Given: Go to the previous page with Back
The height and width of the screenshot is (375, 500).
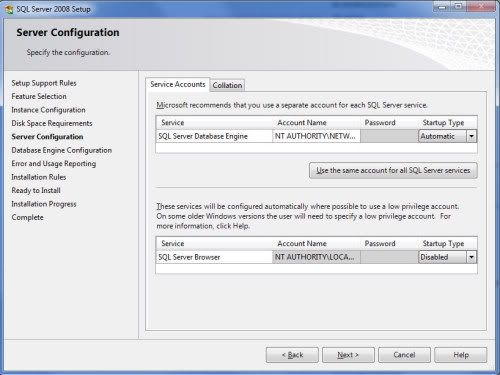Looking at the screenshot, I should point(292,355).
